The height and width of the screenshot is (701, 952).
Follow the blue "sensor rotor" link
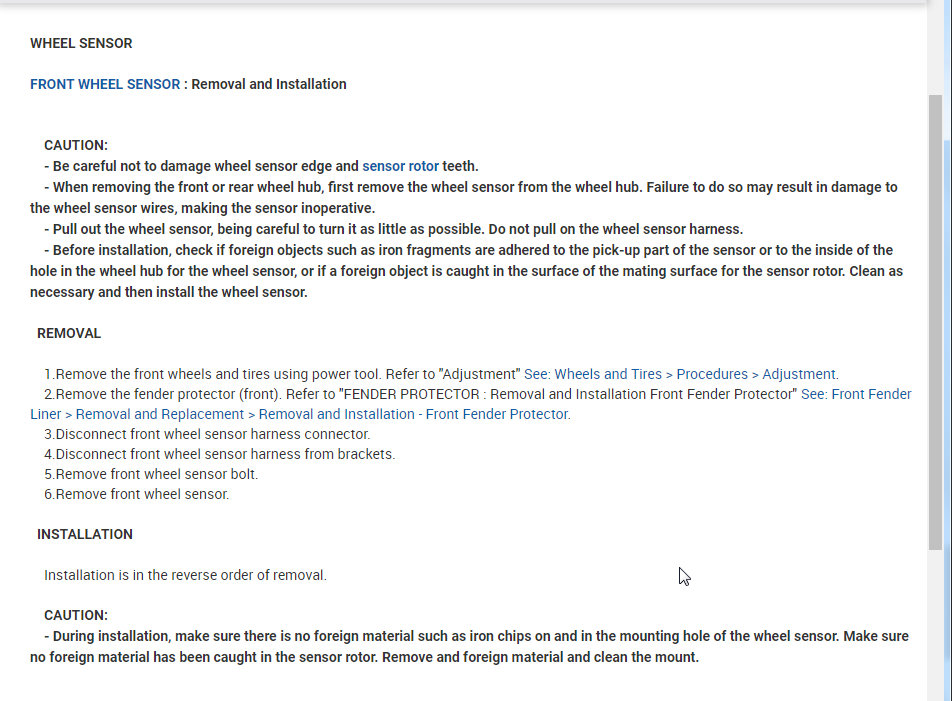click(400, 166)
